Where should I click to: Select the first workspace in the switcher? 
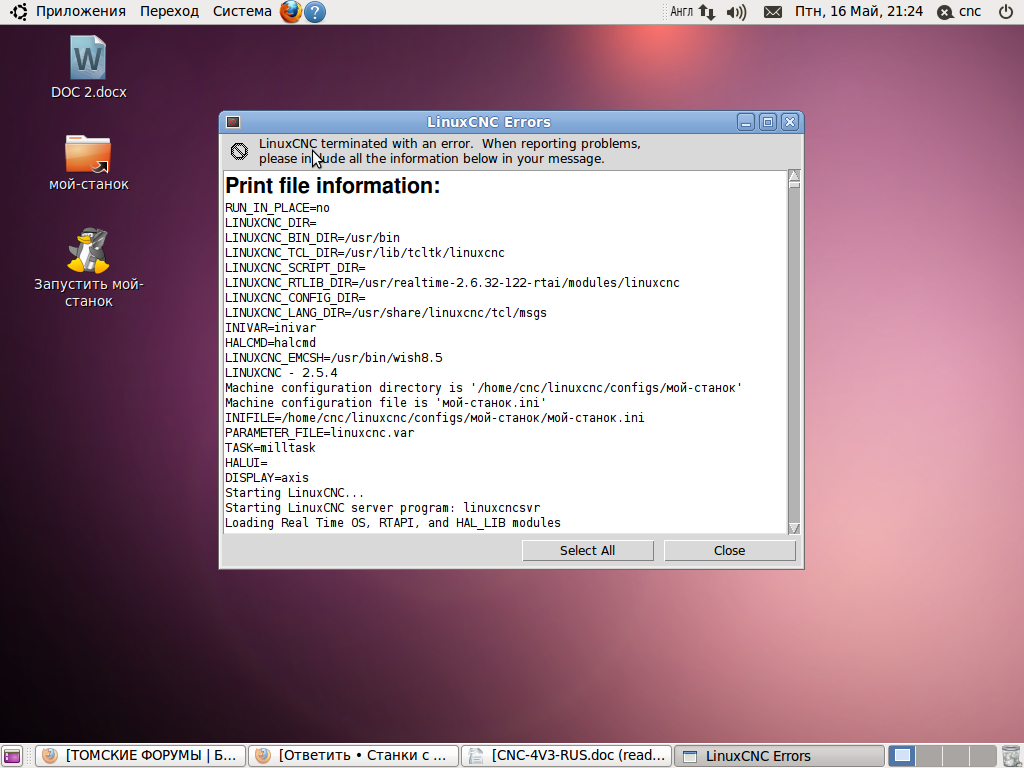point(902,756)
